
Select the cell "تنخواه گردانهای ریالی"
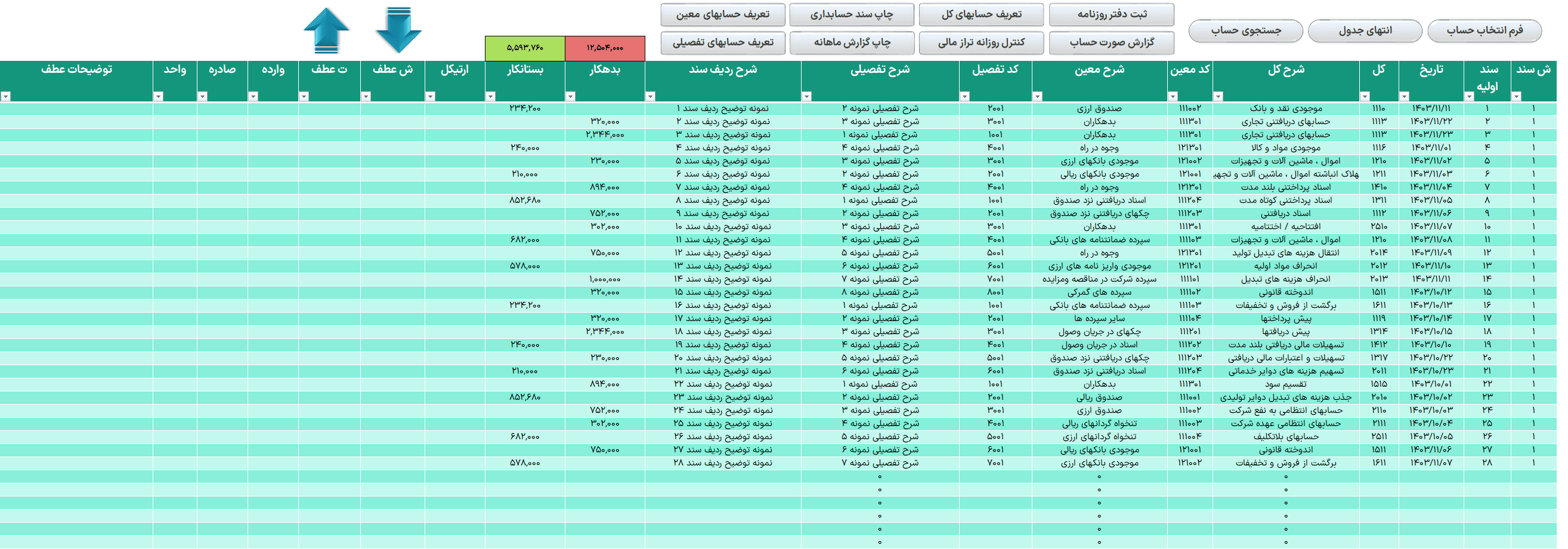tap(1099, 424)
